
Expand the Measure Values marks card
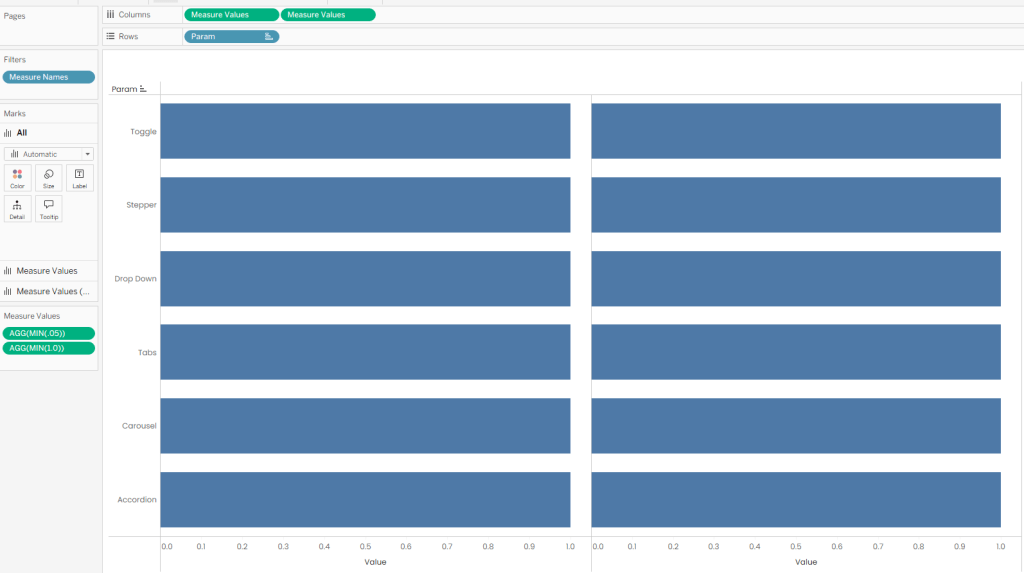pyautogui.click(x=49, y=270)
